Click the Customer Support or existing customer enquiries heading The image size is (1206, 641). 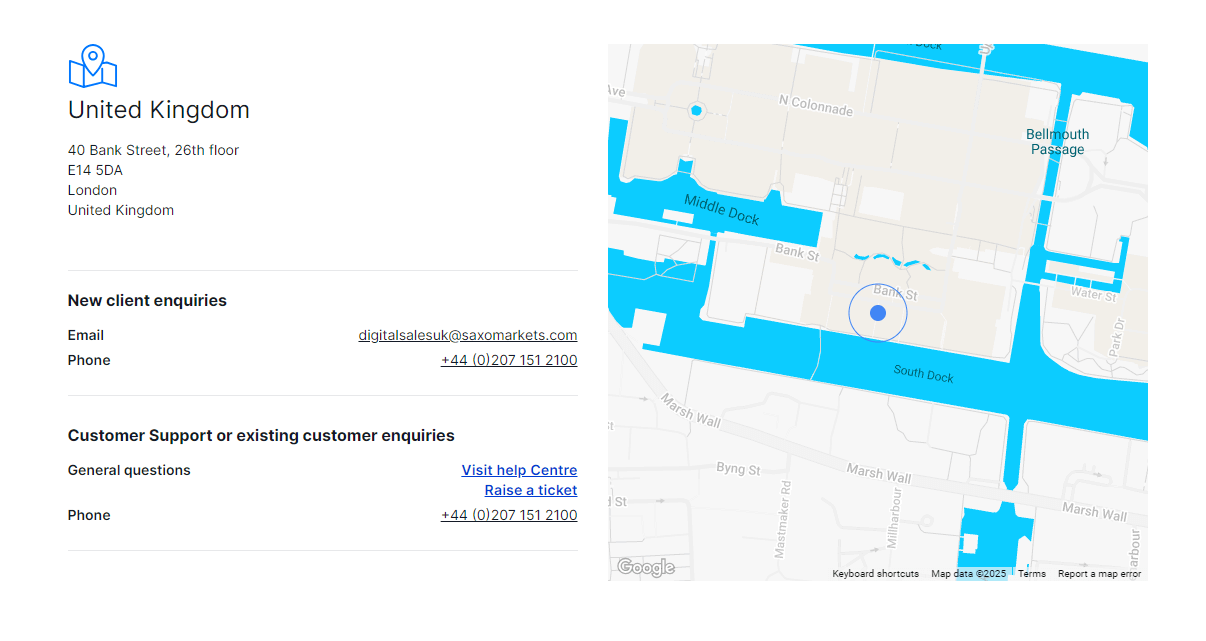[261, 435]
